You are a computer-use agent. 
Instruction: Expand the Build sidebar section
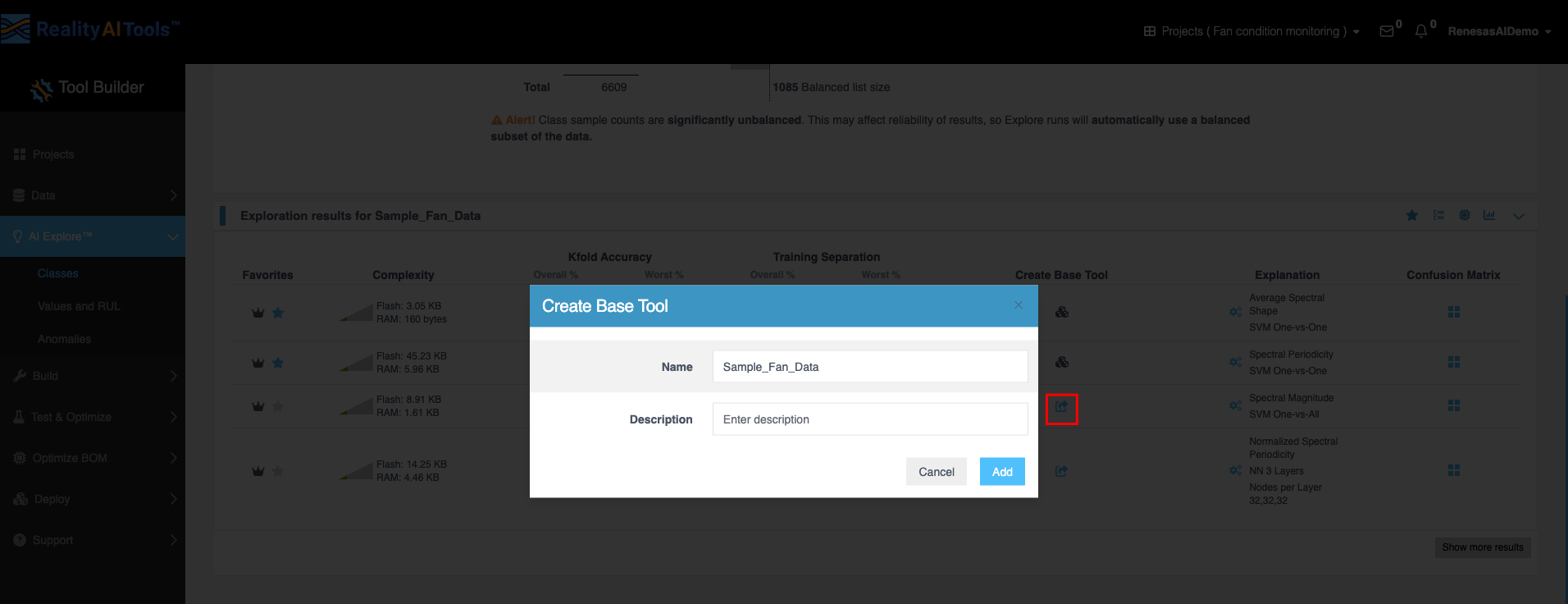click(x=93, y=376)
